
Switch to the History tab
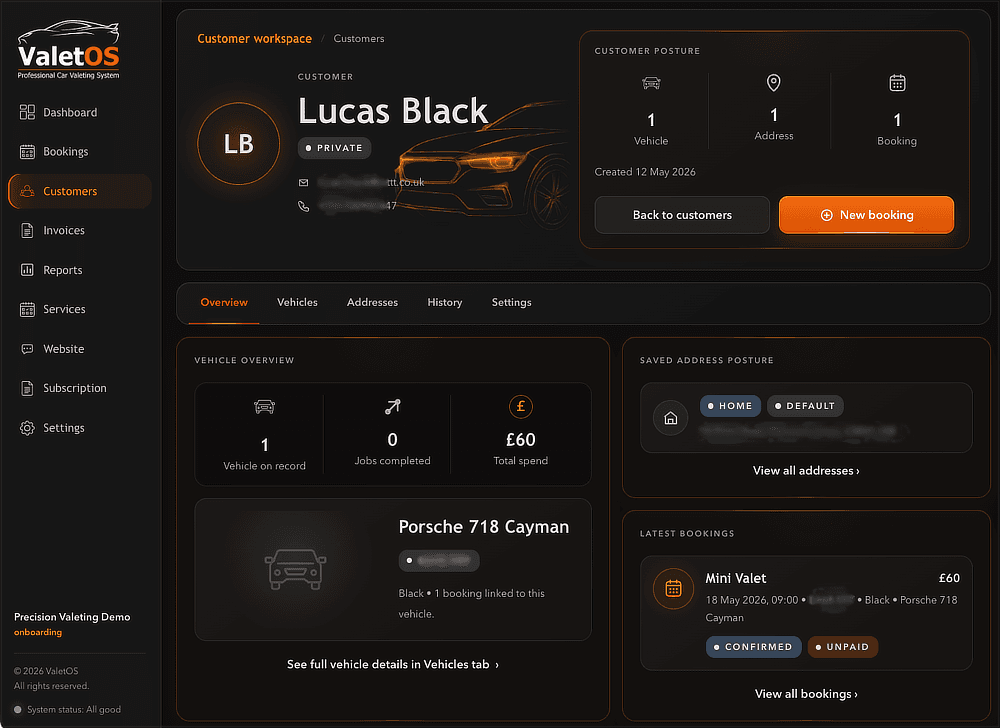point(445,302)
